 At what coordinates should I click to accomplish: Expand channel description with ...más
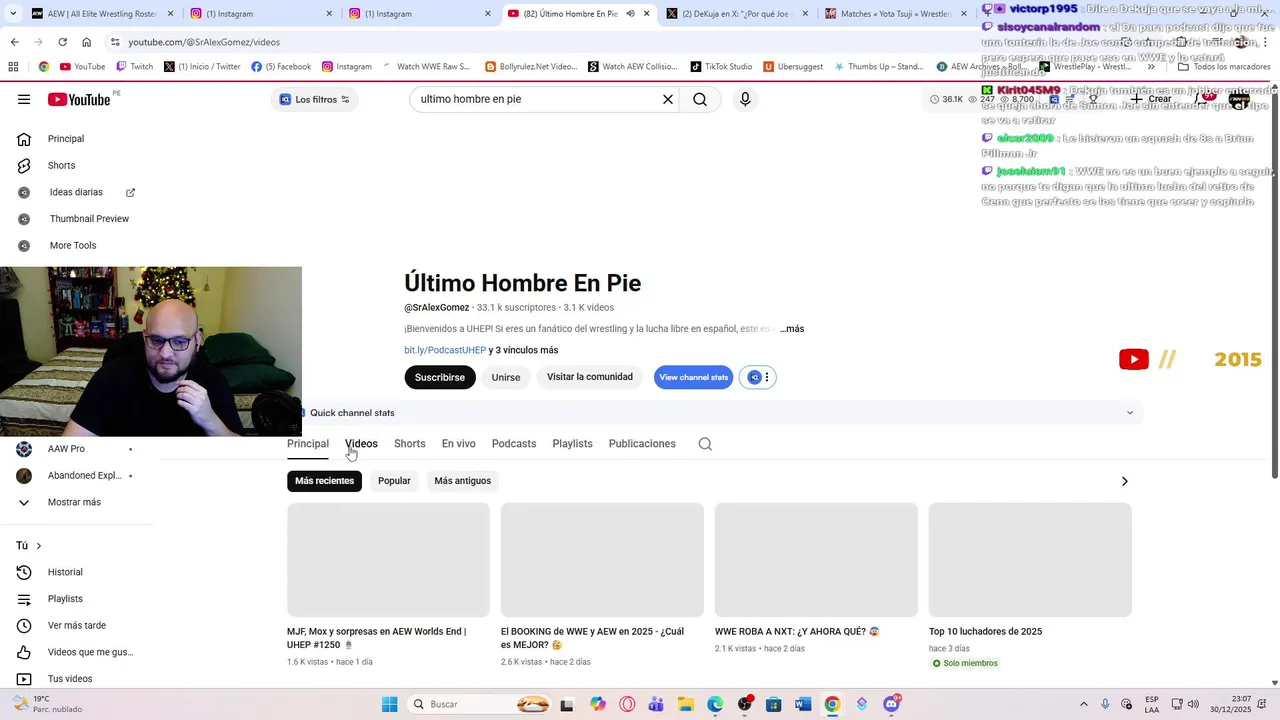pyautogui.click(x=792, y=329)
